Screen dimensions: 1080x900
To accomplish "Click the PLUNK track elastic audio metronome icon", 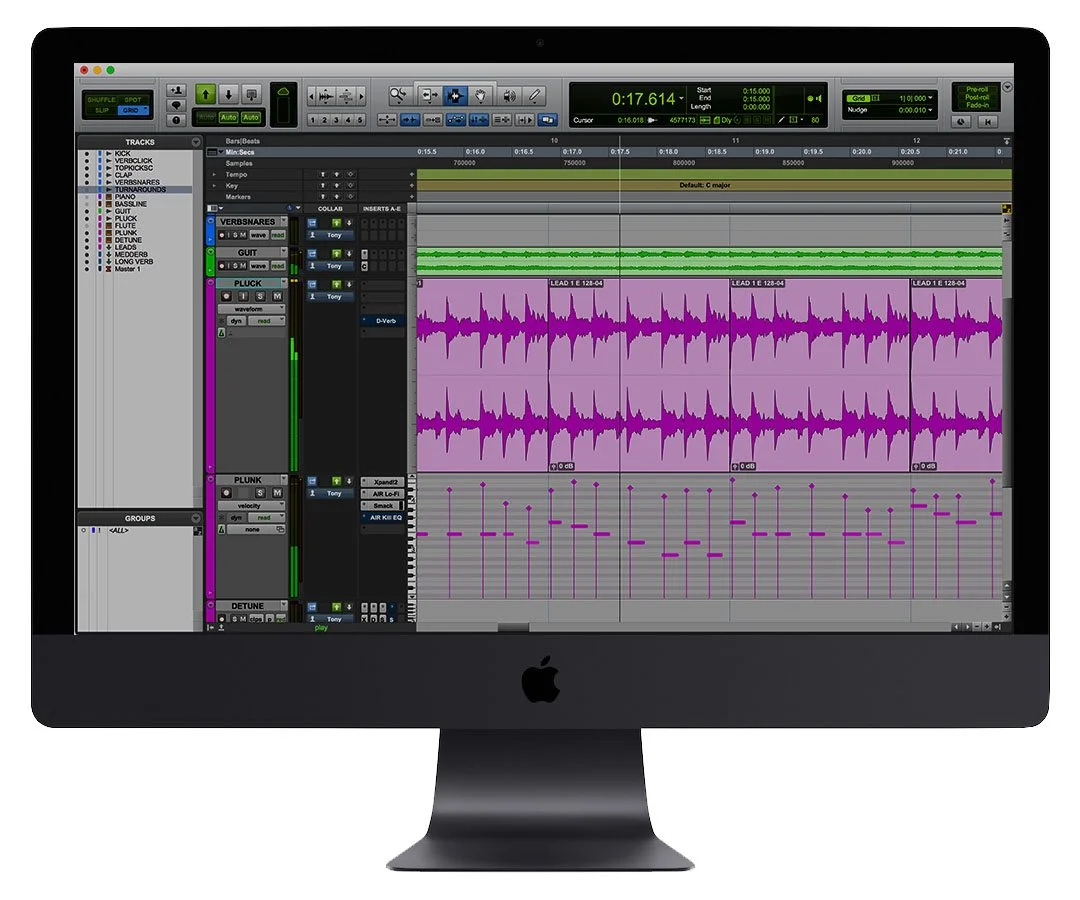I will [222, 530].
